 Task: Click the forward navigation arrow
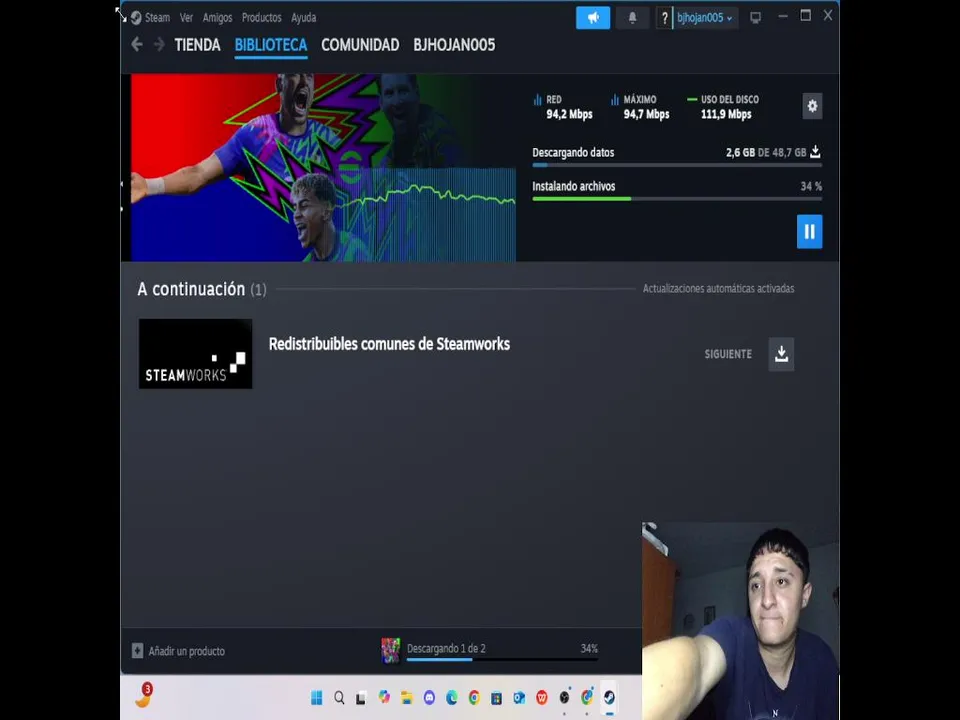pyautogui.click(x=159, y=44)
